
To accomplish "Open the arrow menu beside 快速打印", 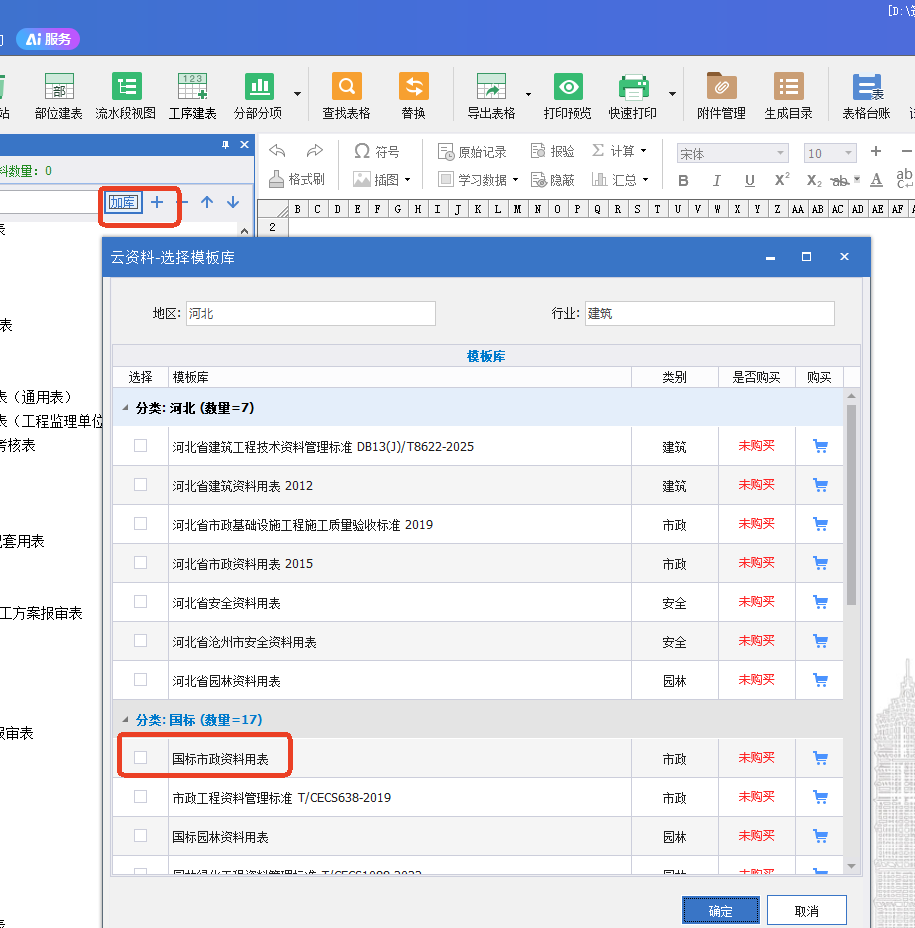I will 672,94.
